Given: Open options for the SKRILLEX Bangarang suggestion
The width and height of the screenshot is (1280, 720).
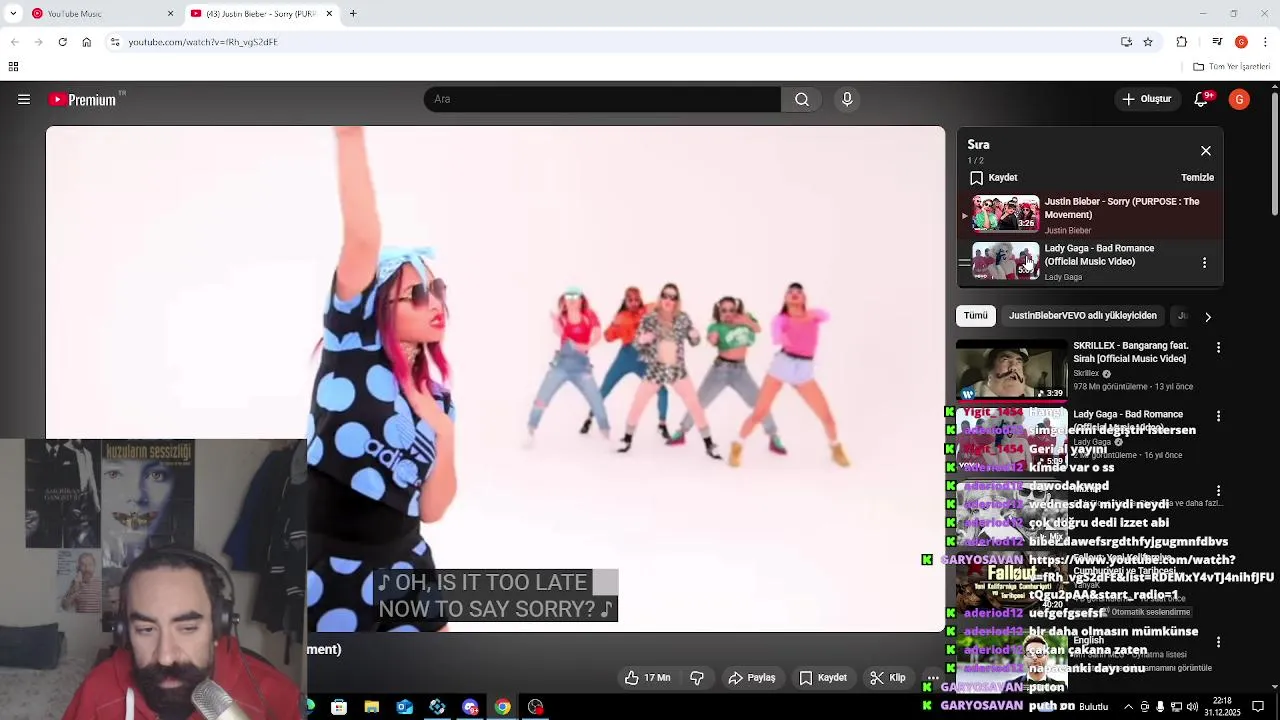Looking at the screenshot, I should point(1218,347).
